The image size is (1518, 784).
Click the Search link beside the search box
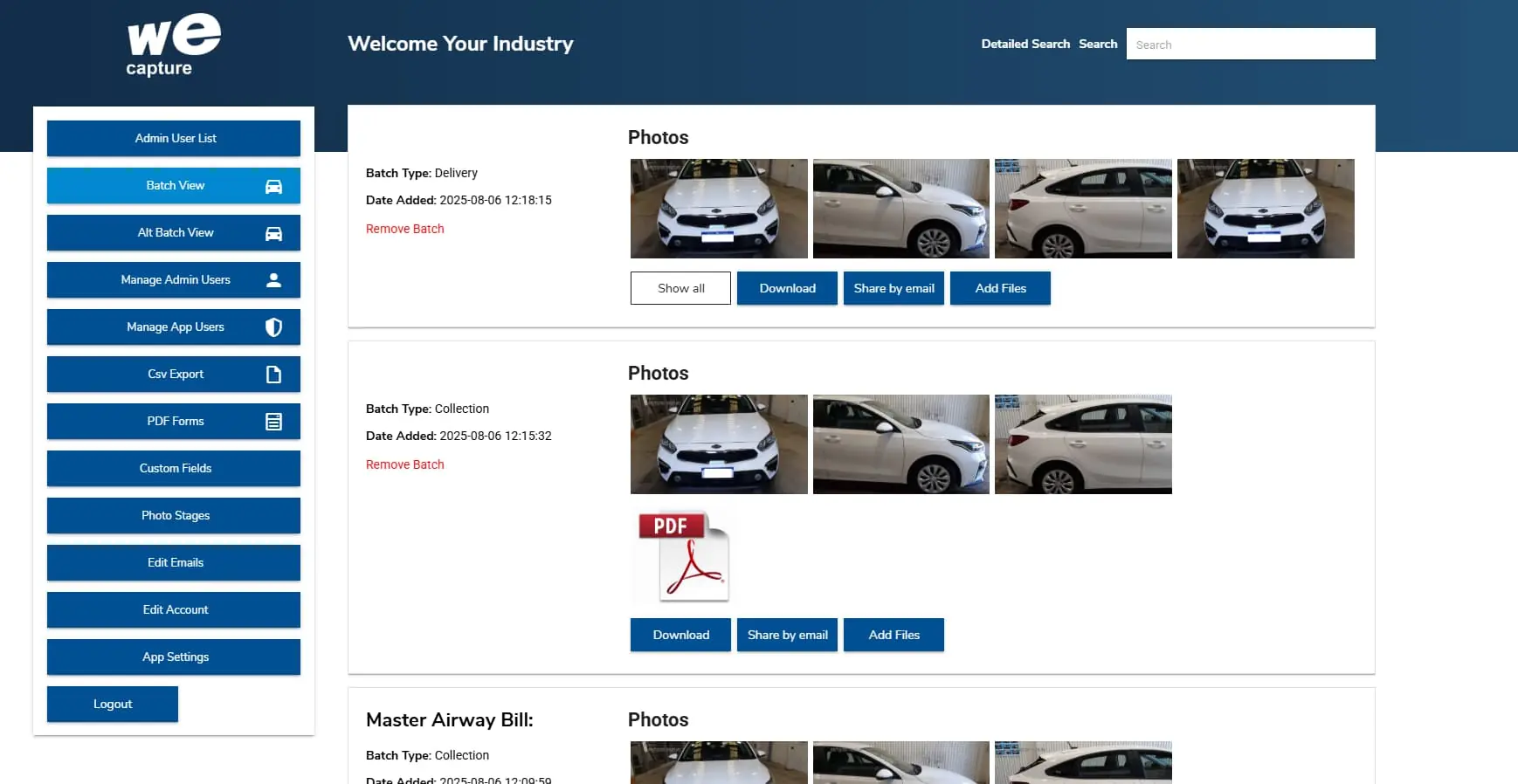(x=1098, y=44)
